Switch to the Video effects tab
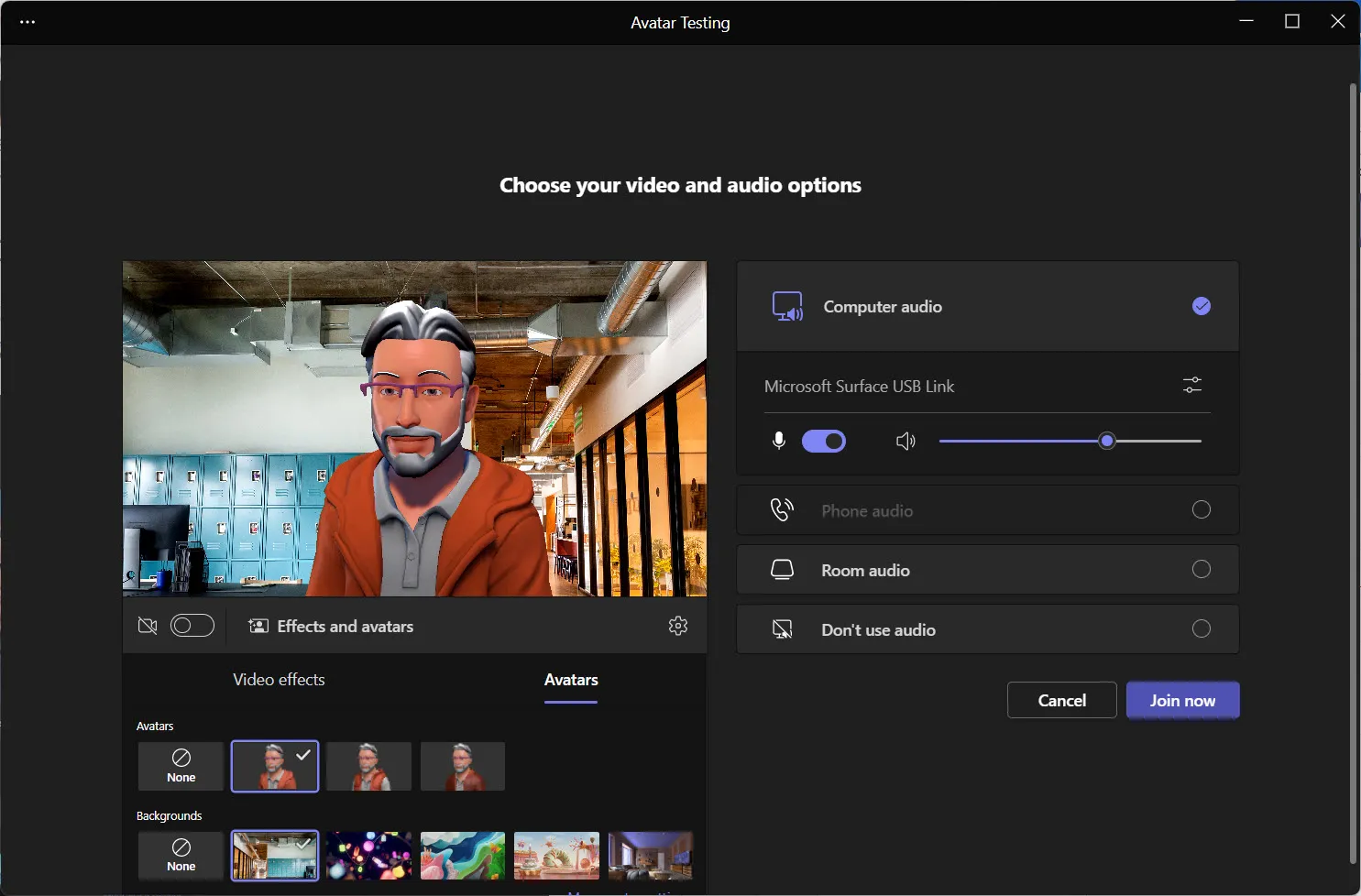 coord(278,679)
